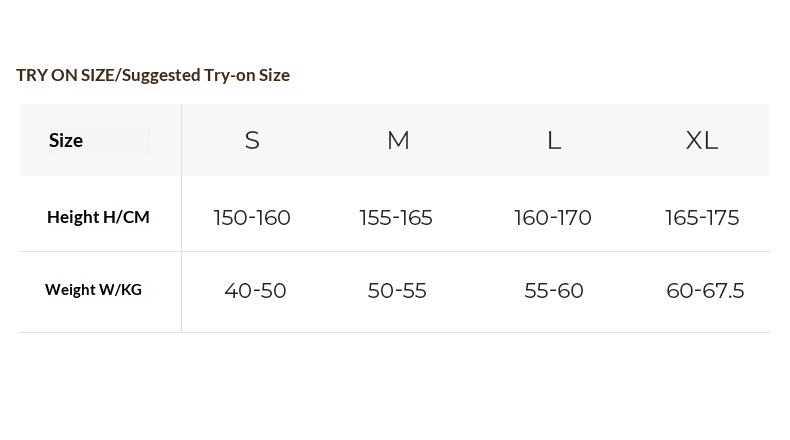Pick the XL size column header
The width and height of the screenshot is (790, 440).
(702, 141)
